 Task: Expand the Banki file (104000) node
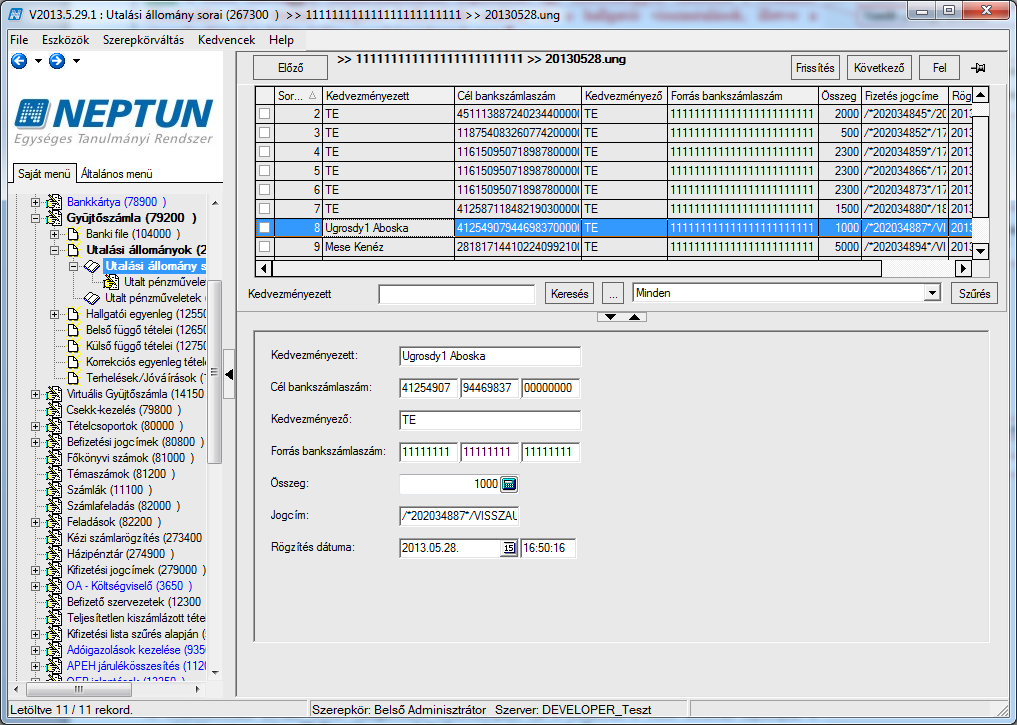tap(54, 234)
